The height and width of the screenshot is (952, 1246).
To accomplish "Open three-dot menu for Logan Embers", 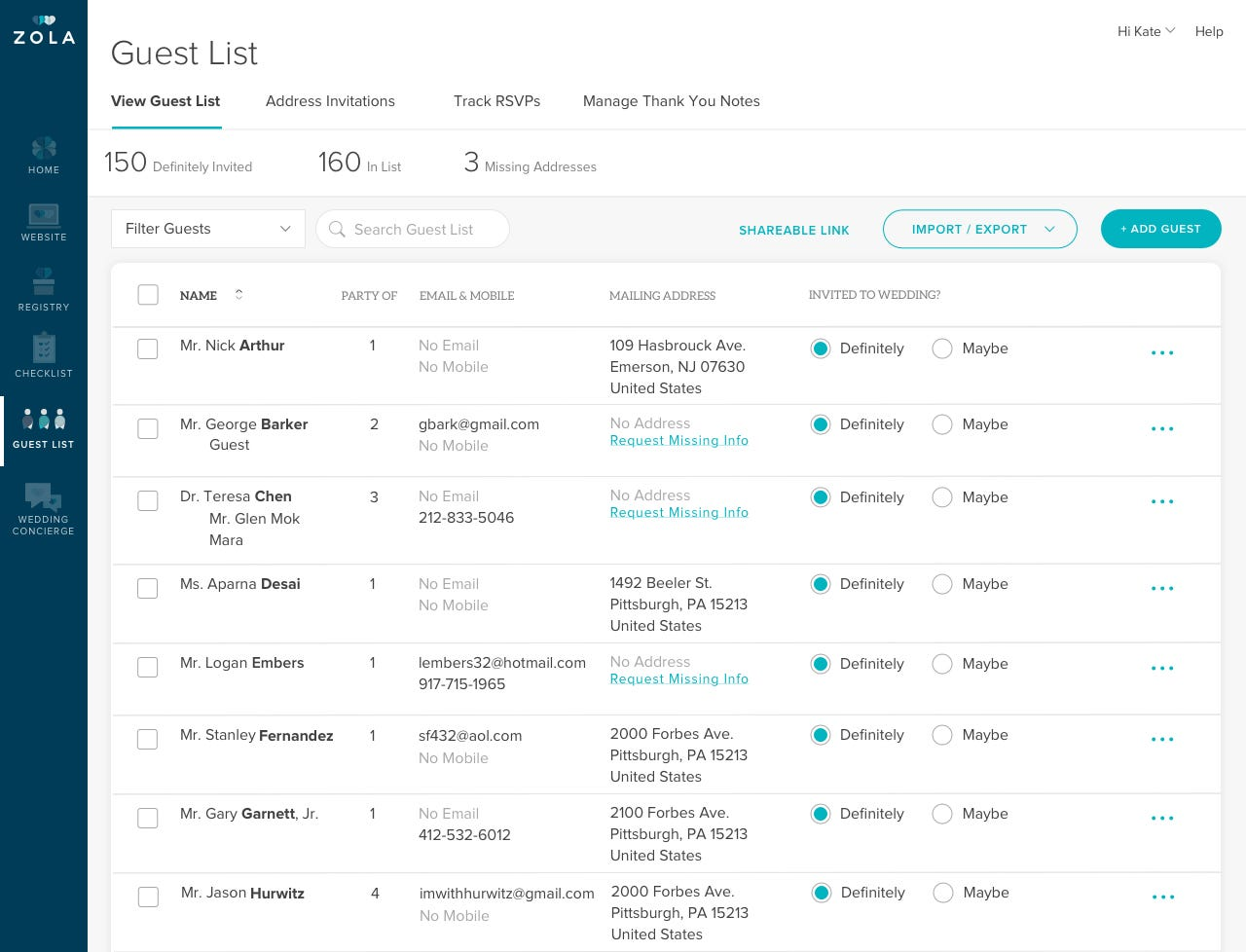I will pyautogui.click(x=1162, y=668).
